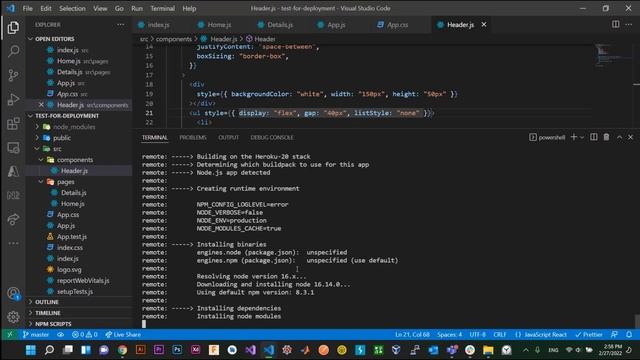Open reportWebVitals.js in the file tree
640x360 pixels.
pyautogui.click(x=83, y=281)
